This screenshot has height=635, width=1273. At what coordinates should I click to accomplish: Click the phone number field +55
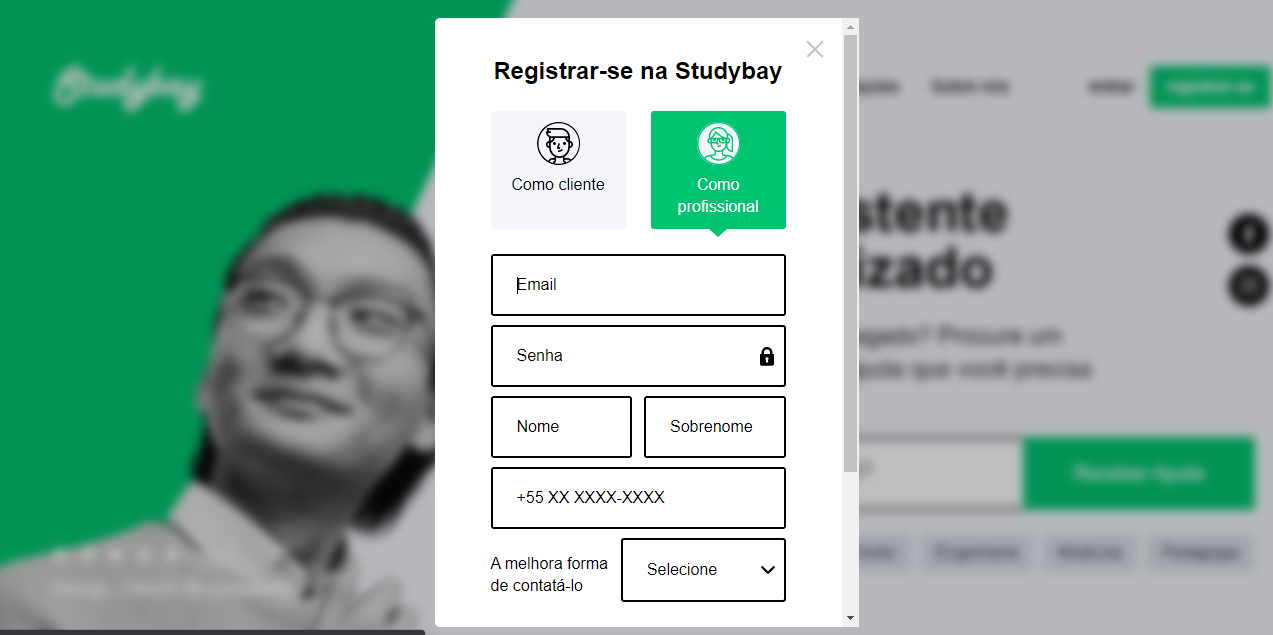tap(638, 498)
